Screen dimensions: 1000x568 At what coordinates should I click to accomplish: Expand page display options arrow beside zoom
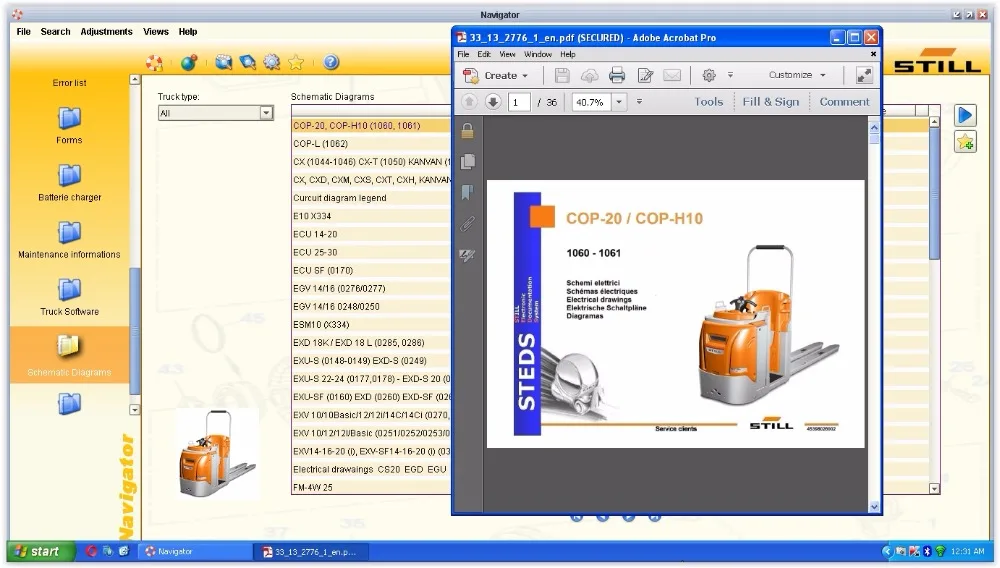pos(639,102)
